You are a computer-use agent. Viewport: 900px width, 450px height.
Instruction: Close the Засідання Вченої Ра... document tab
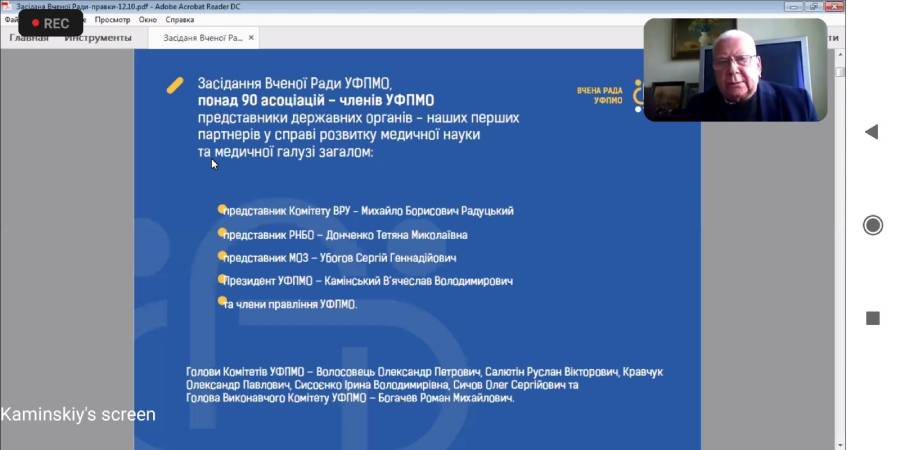[x=251, y=38]
